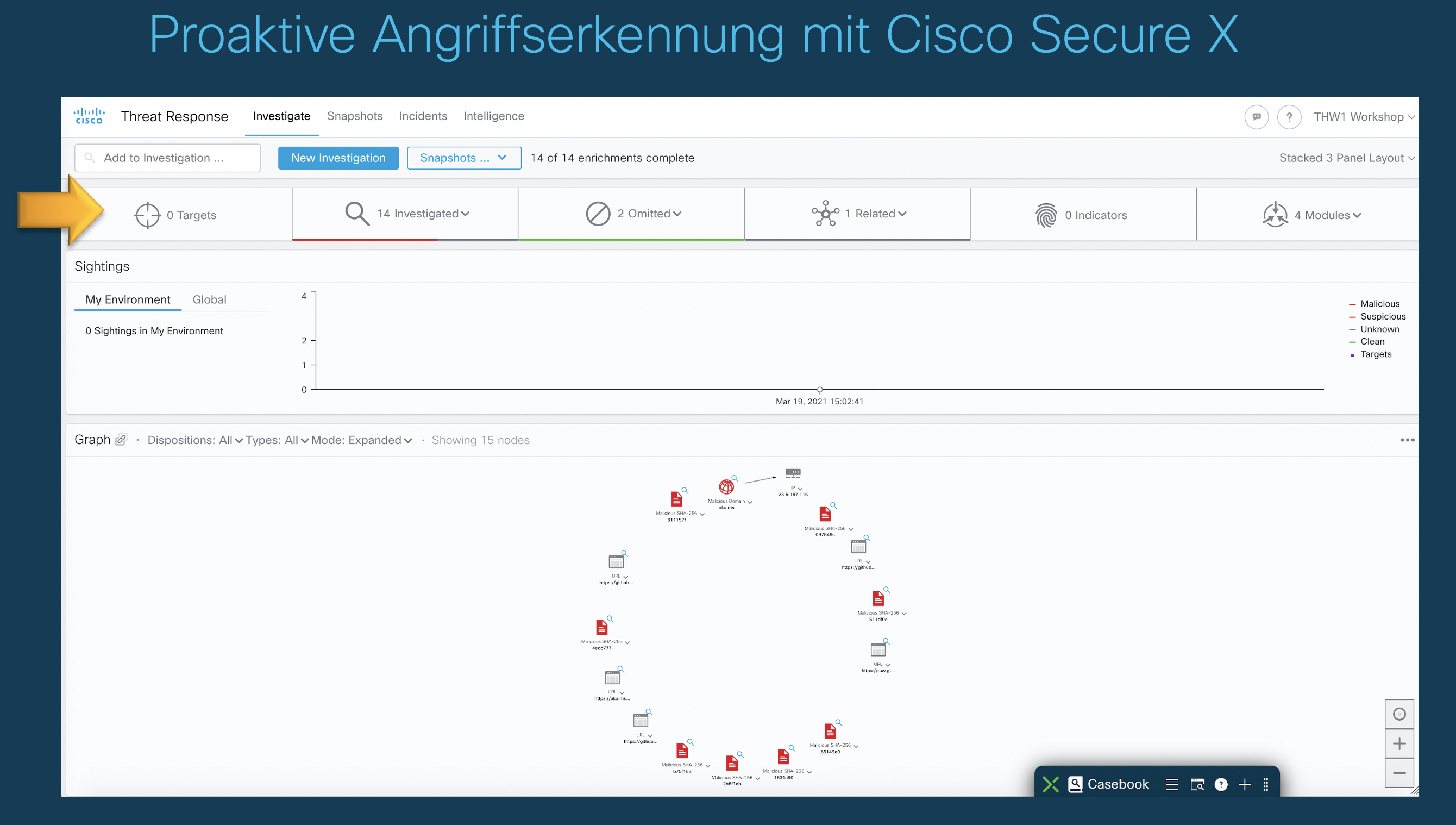Zoom in graph with plus button
Image resolution: width=1456 pixels, height=825 pixels.
coord(1399,743)
